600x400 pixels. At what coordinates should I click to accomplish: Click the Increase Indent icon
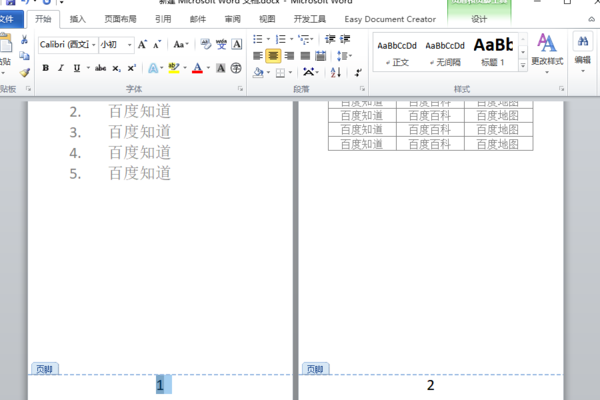click(345, 39)
